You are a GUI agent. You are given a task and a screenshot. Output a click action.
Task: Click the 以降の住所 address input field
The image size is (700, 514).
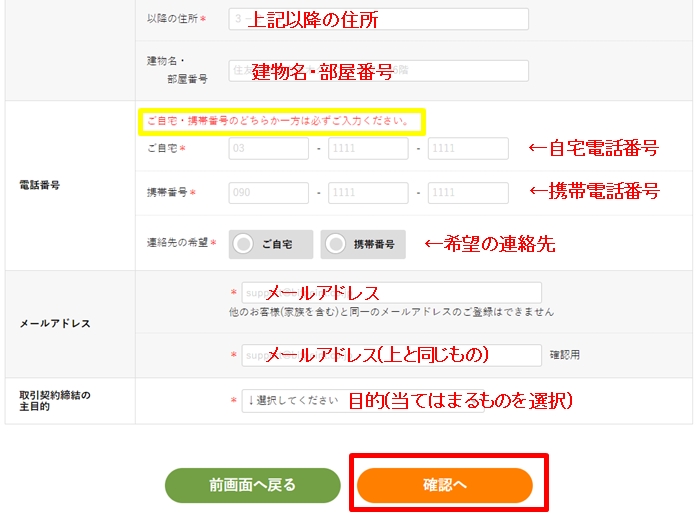pos(379,19)
